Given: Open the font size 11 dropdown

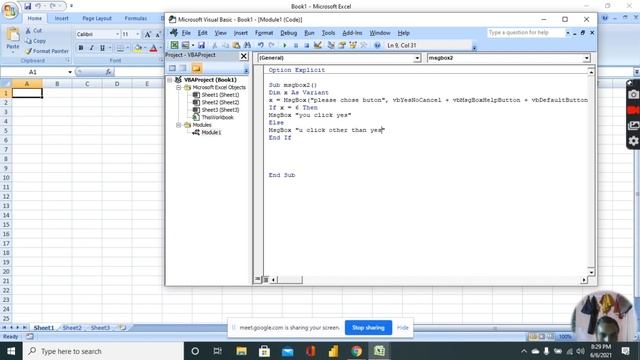Looking at the screenshot, I should [x=138, y=34].
